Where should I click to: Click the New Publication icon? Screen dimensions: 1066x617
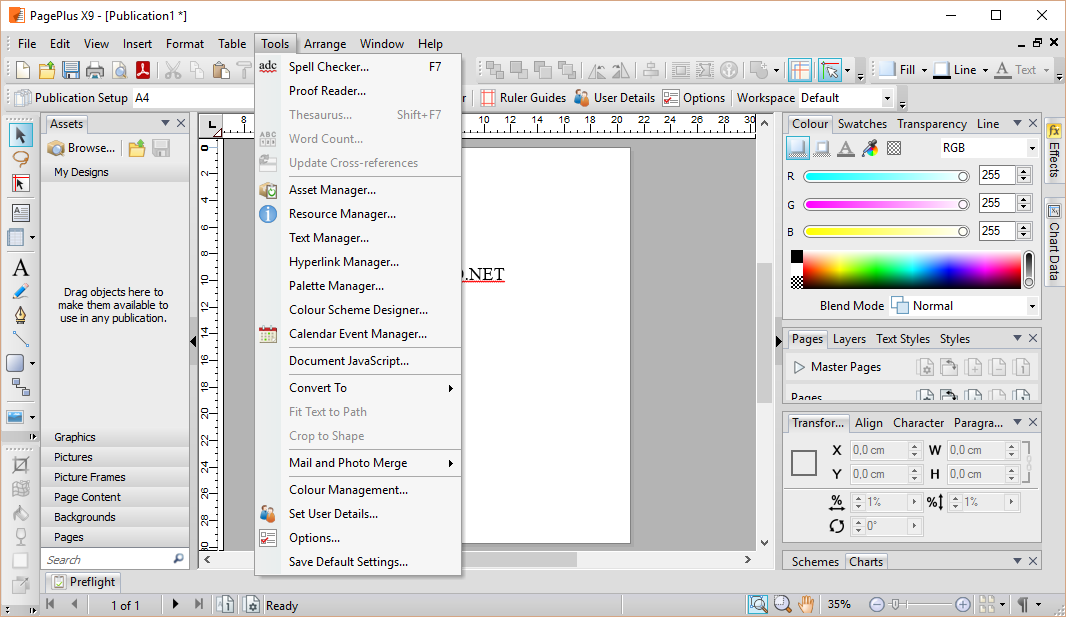click(22, 70)
